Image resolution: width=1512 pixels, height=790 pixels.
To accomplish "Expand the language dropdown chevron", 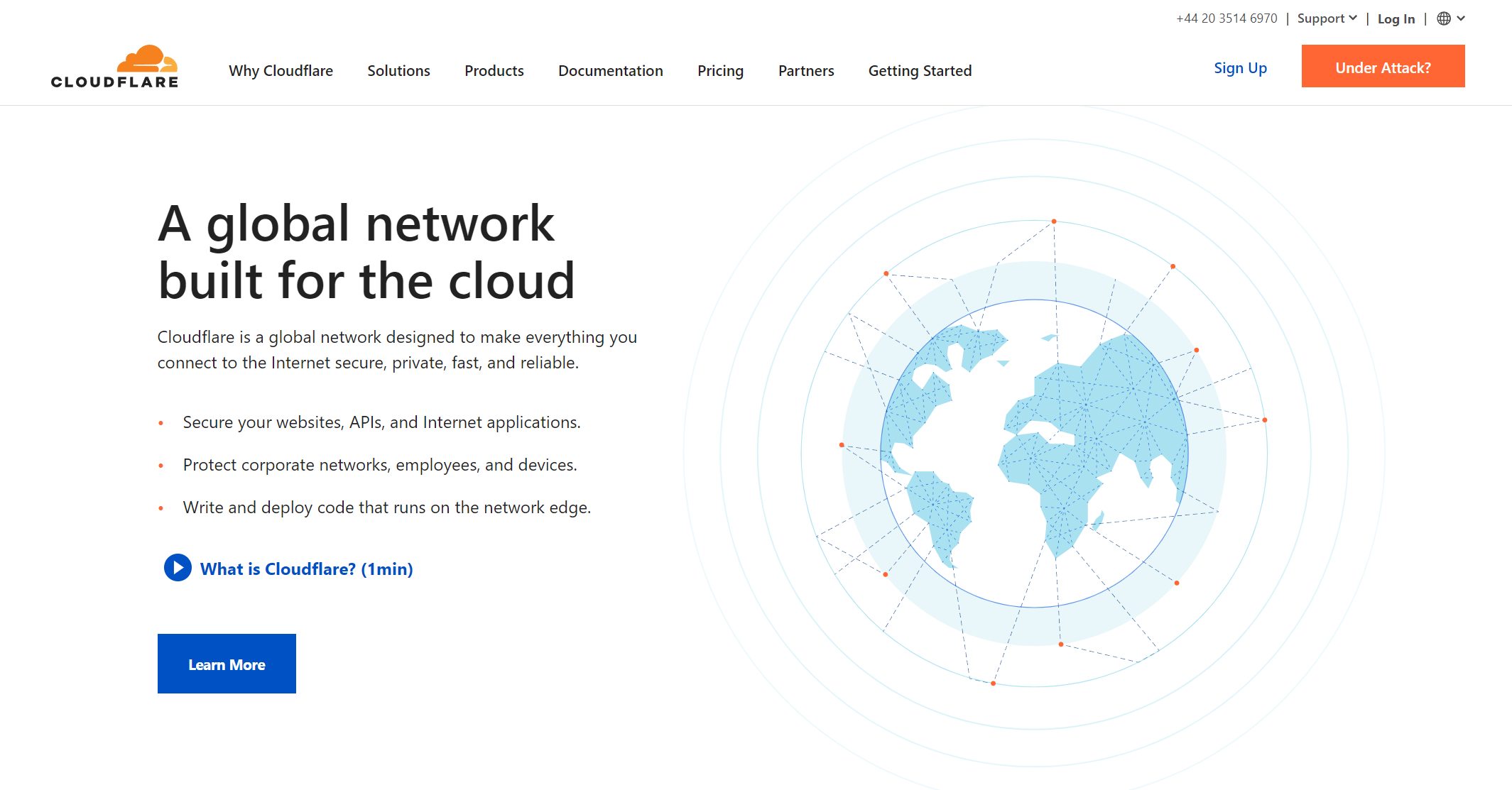I will [x=1461, y=18].
